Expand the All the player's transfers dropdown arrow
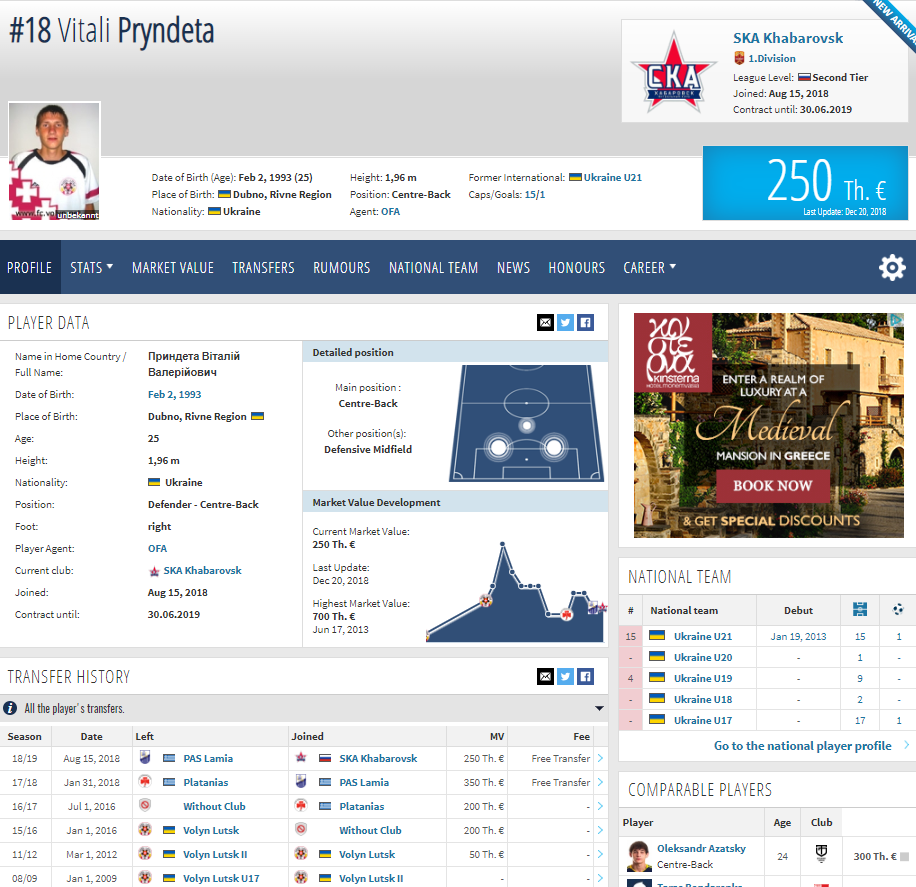 tap(599, 708)
